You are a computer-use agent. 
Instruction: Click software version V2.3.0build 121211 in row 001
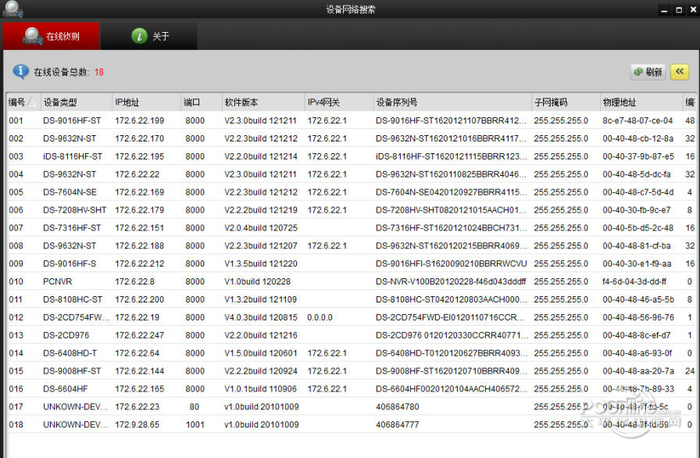point(260,121)
